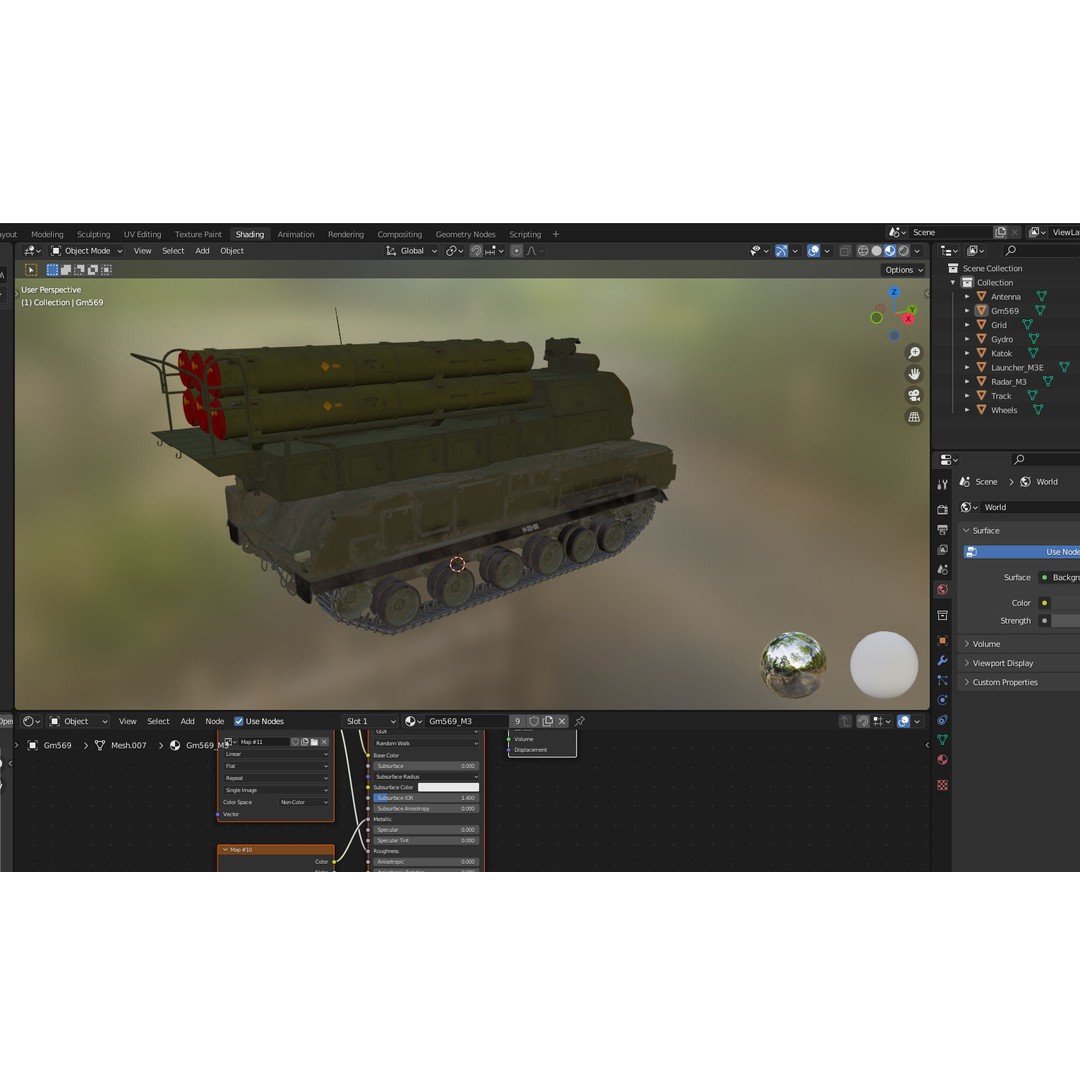Toggle Use Nodes checkbox in node editor
This screenshot has height=1080, width=1080.
click(x=239, y=721)
